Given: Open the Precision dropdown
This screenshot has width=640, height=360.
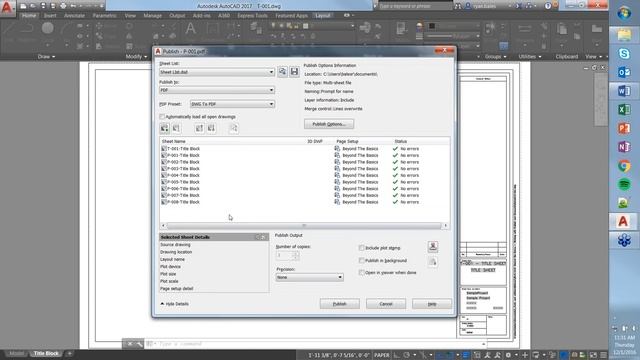Looking at the screenshot, I should [309, 277].
